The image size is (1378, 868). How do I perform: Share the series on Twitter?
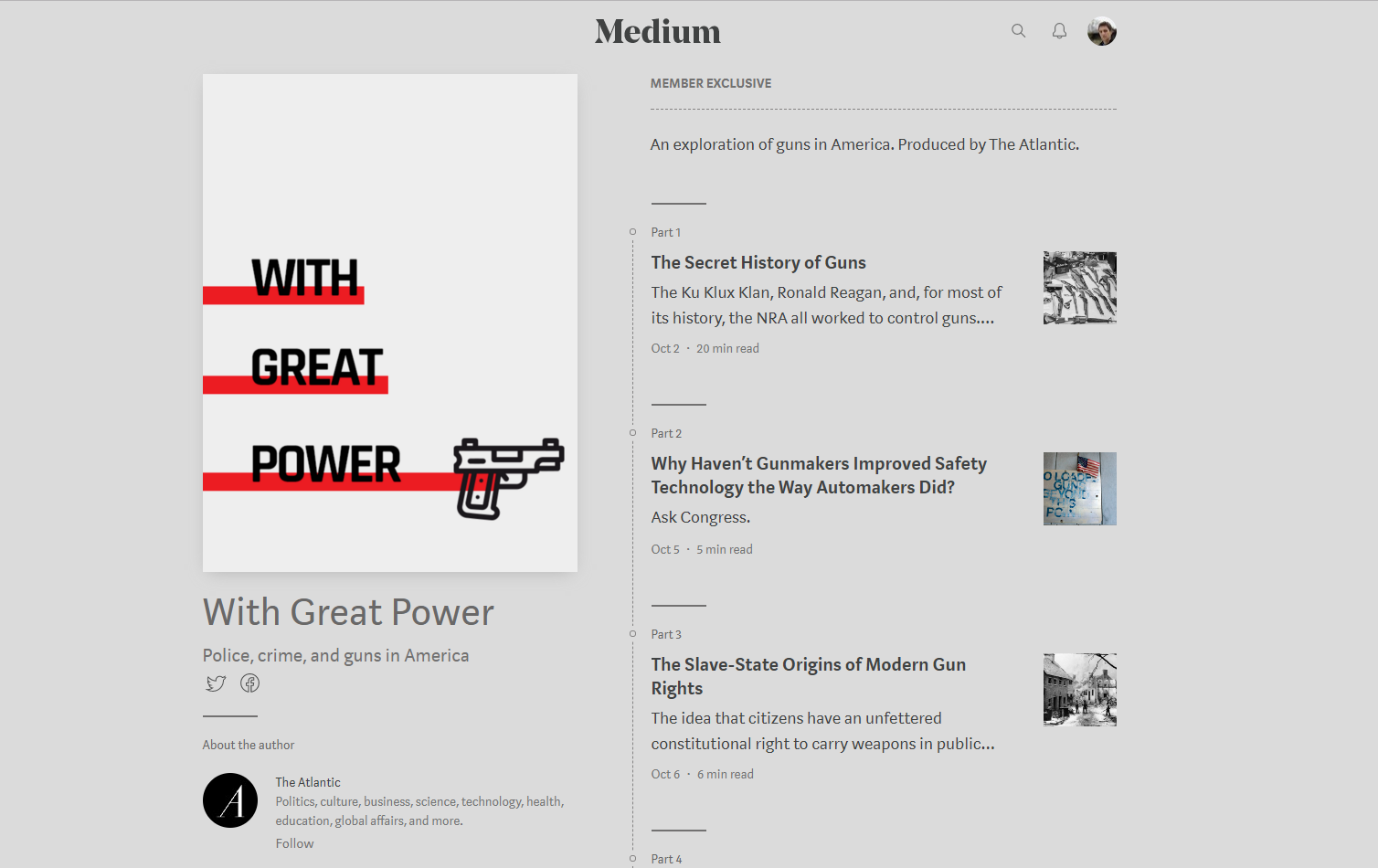coord(216,683)
